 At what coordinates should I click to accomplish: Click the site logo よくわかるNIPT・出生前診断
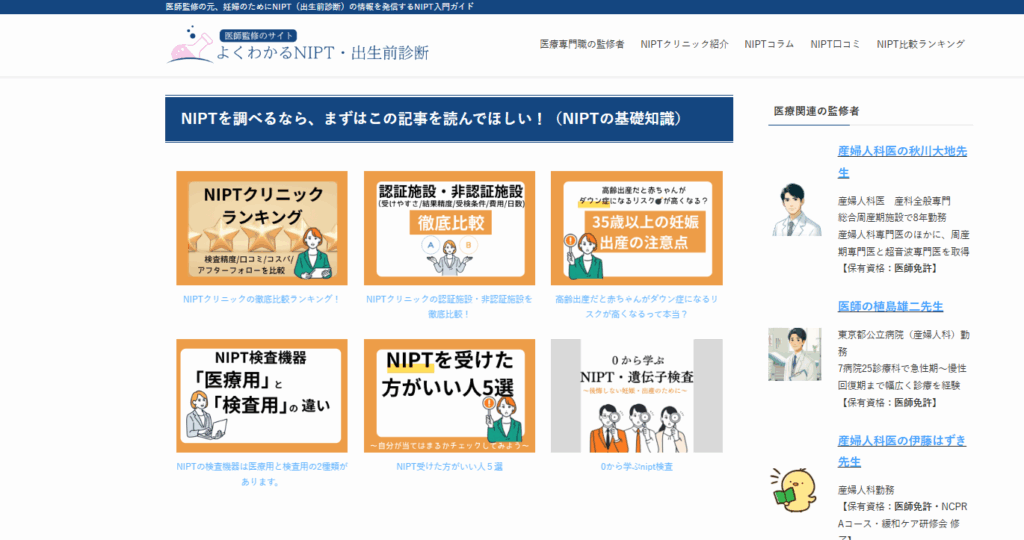pos(298,44)
